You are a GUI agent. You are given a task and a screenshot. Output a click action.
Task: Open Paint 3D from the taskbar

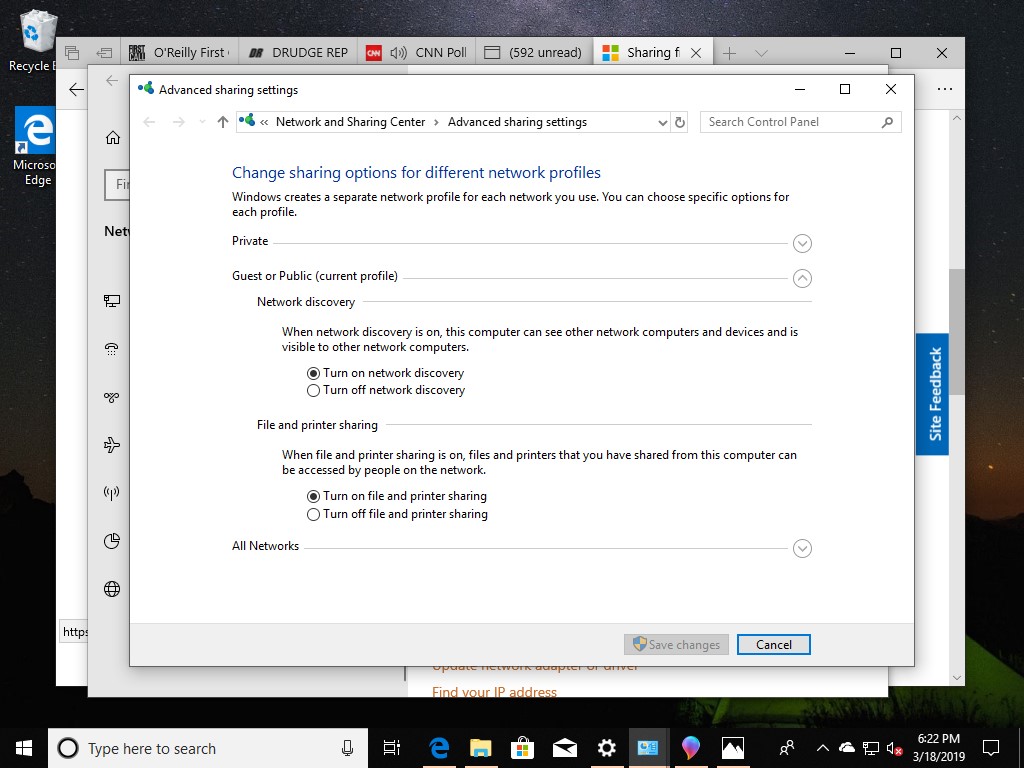click(690, 748)
